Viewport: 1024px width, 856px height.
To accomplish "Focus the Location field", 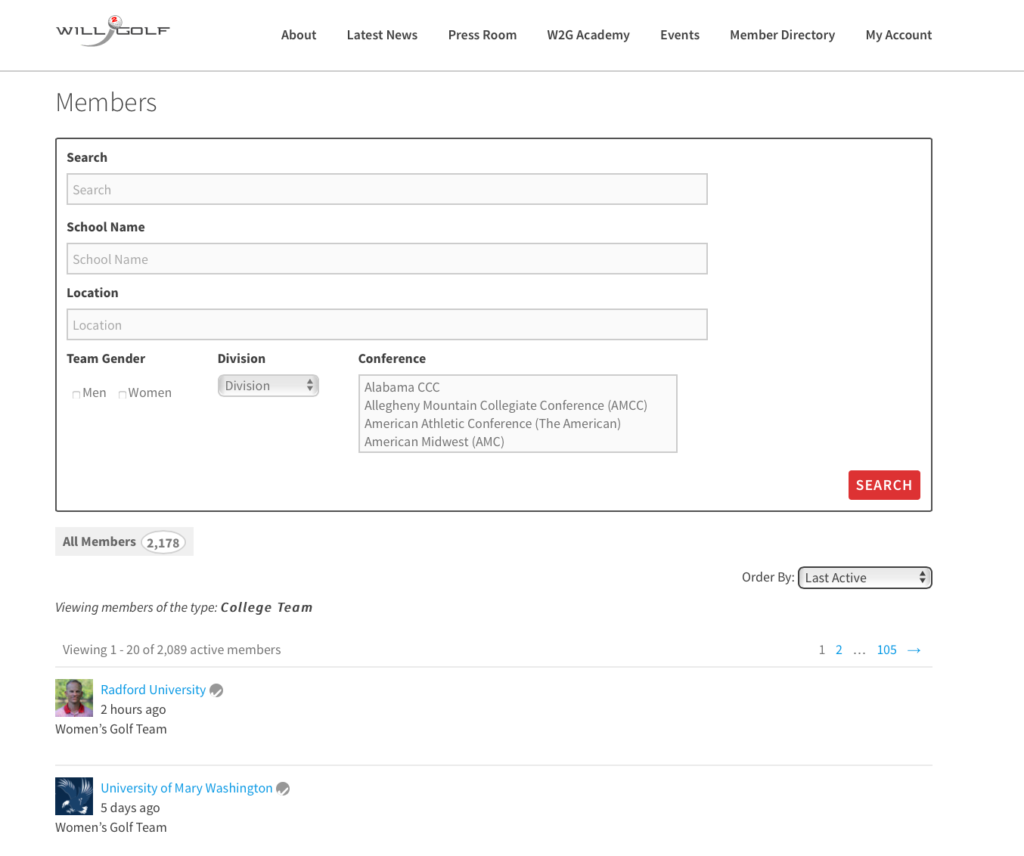I will 387,325.
